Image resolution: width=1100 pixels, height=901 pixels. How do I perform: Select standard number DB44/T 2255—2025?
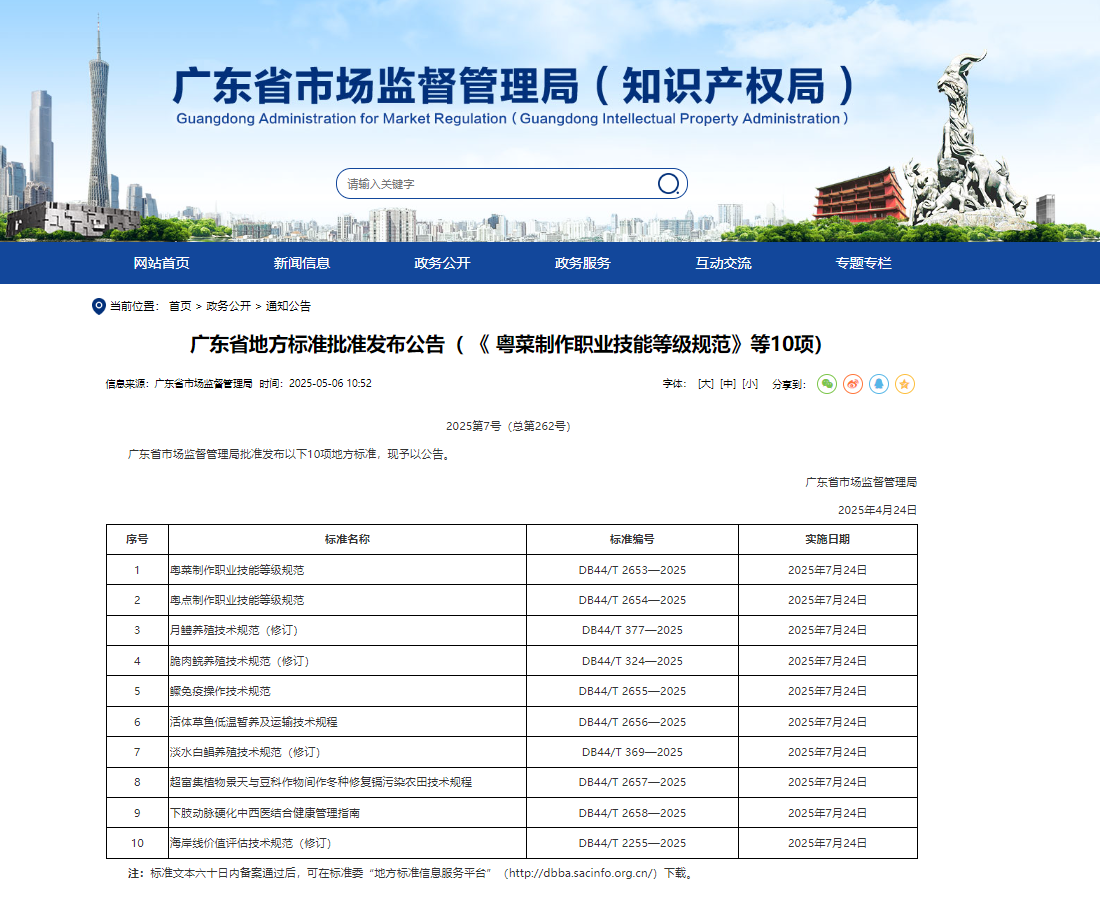click(632, 843)
